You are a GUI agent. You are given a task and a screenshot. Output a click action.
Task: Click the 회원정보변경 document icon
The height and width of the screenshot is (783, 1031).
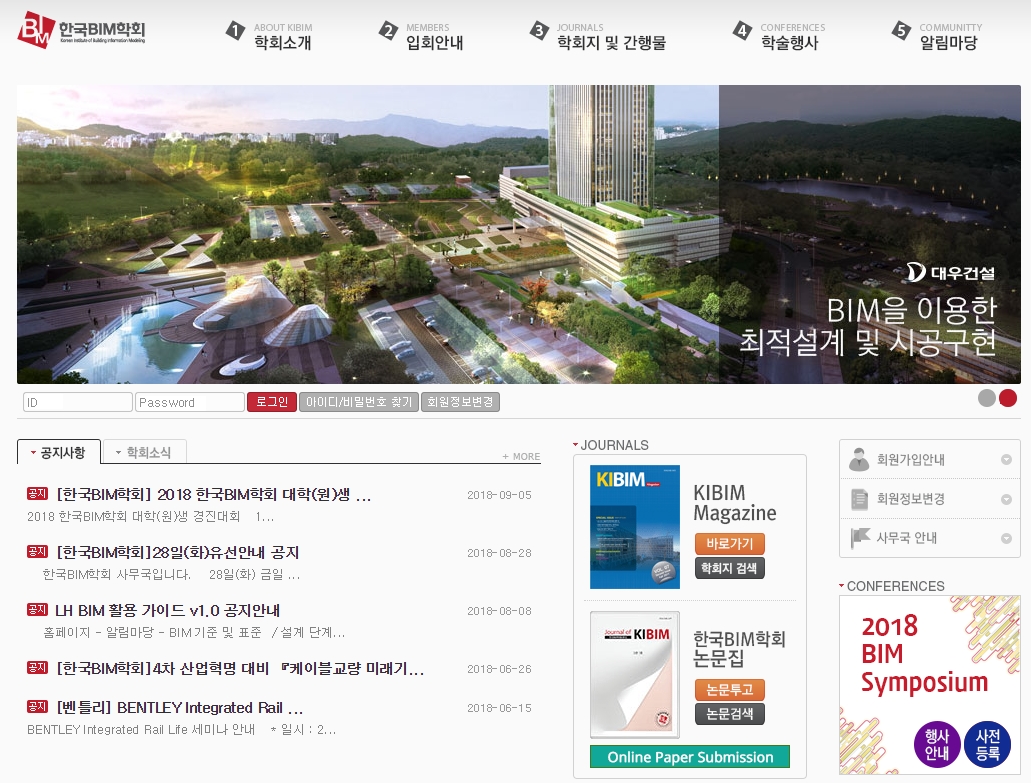[x=859, y=499]
